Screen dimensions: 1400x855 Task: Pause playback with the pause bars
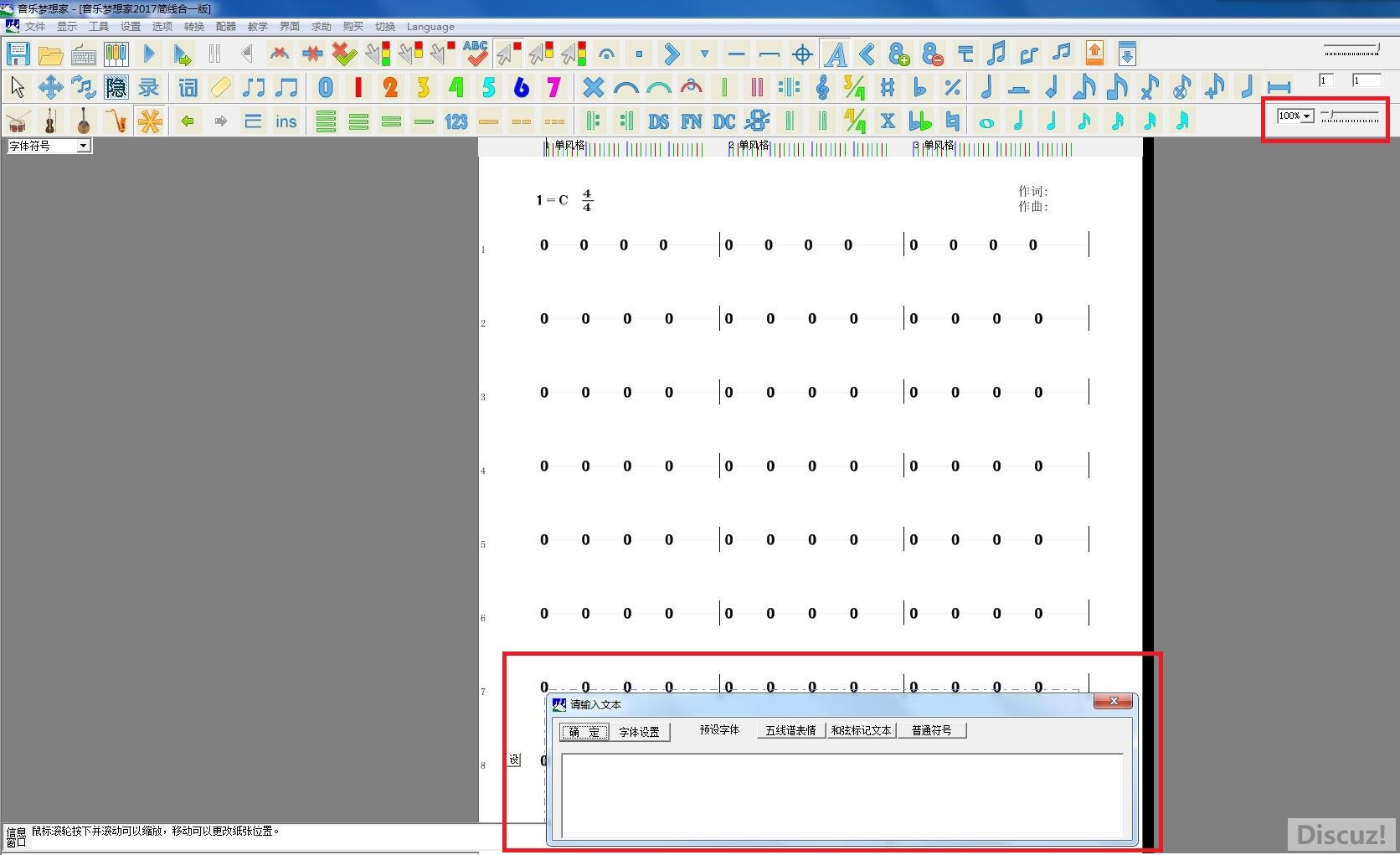click(214, 54)
